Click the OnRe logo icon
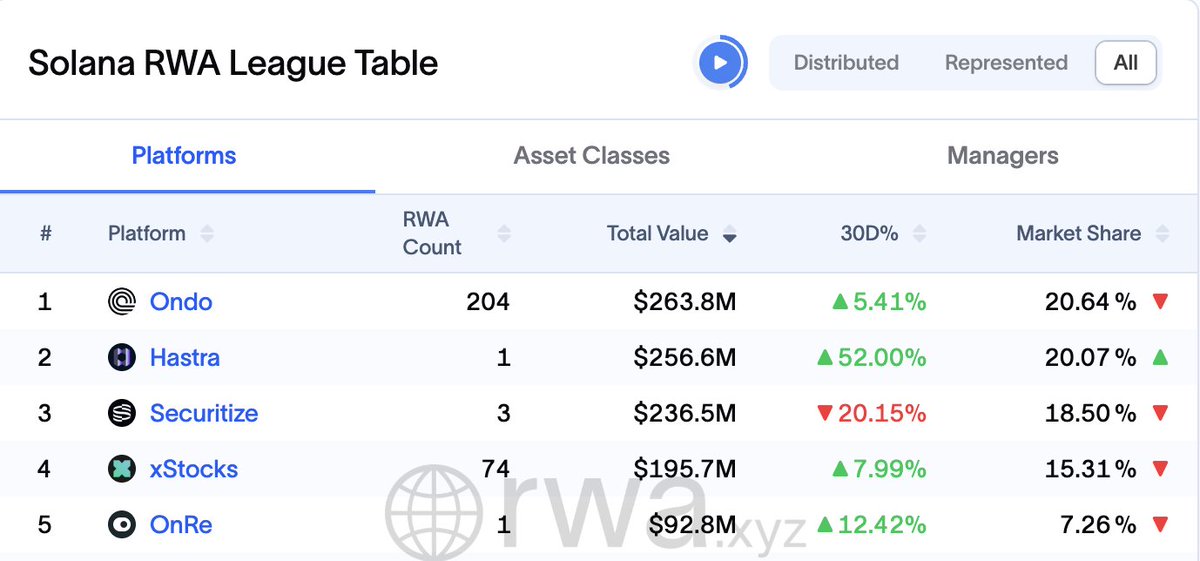This screenshot has width=1200, height=561. click(x=122, y=525)
